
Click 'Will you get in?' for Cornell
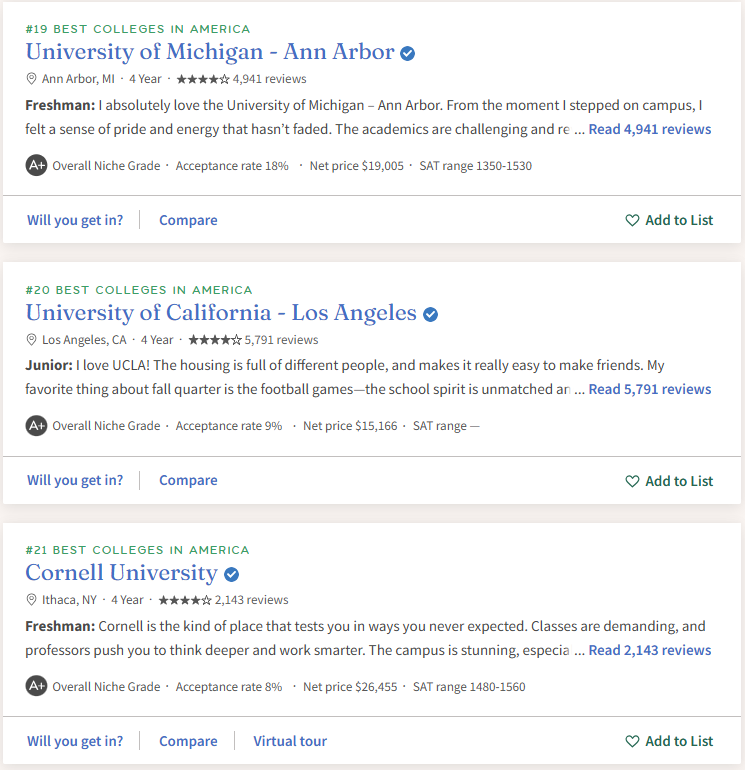tap(75, 741)
